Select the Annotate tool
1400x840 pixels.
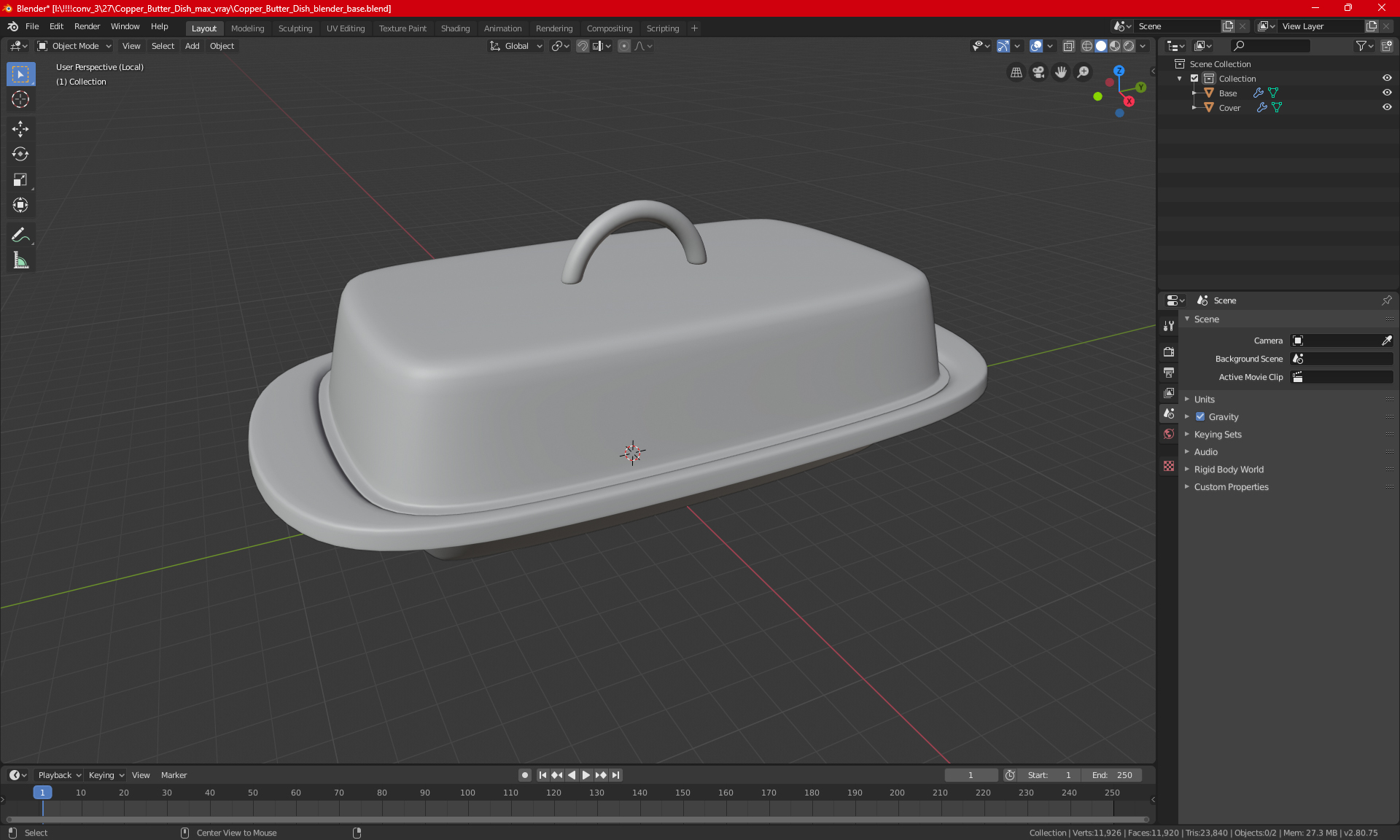coord(20,235)
